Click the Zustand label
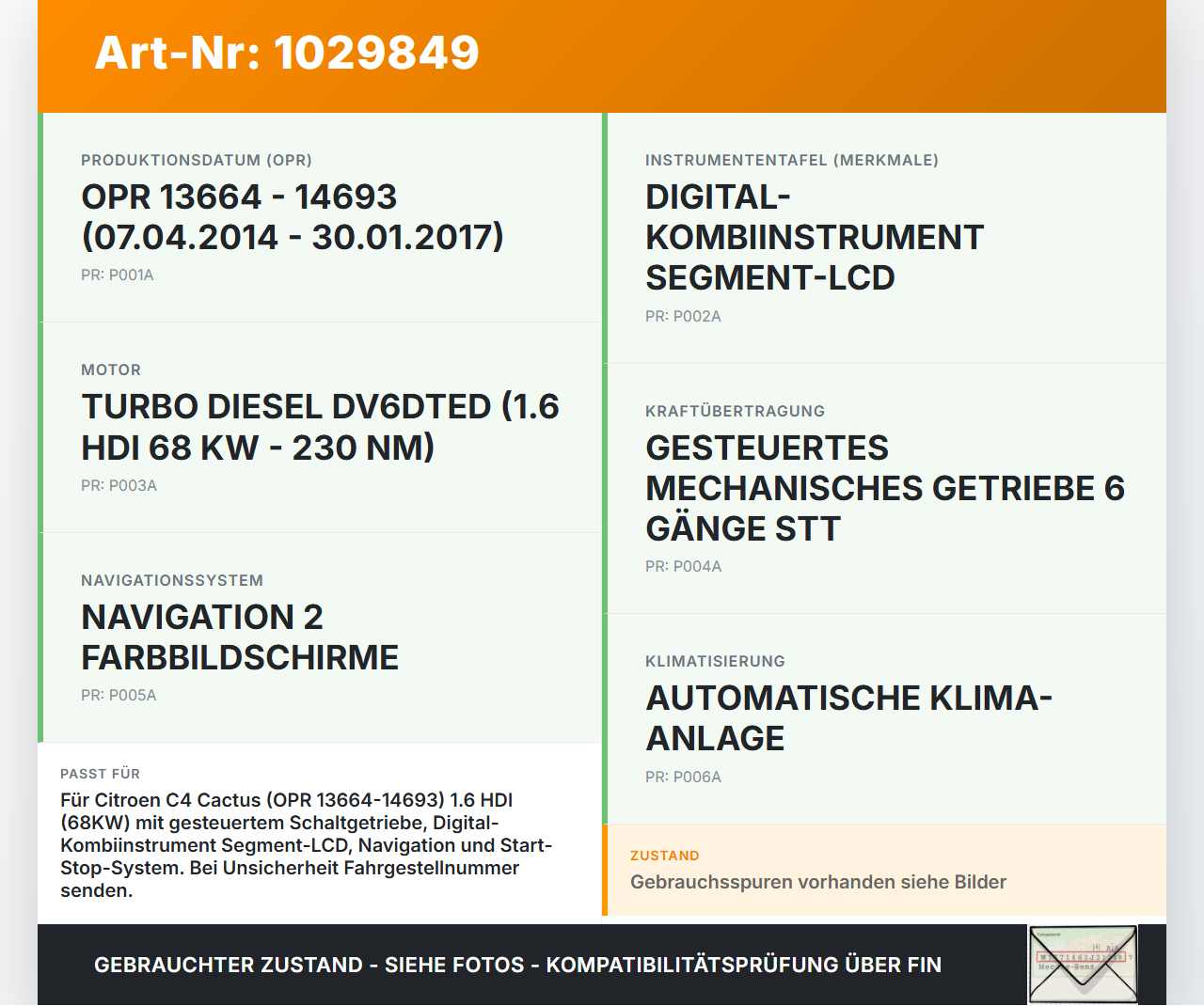Viewport: 1204px width, 1006px height. pos(665,857)
